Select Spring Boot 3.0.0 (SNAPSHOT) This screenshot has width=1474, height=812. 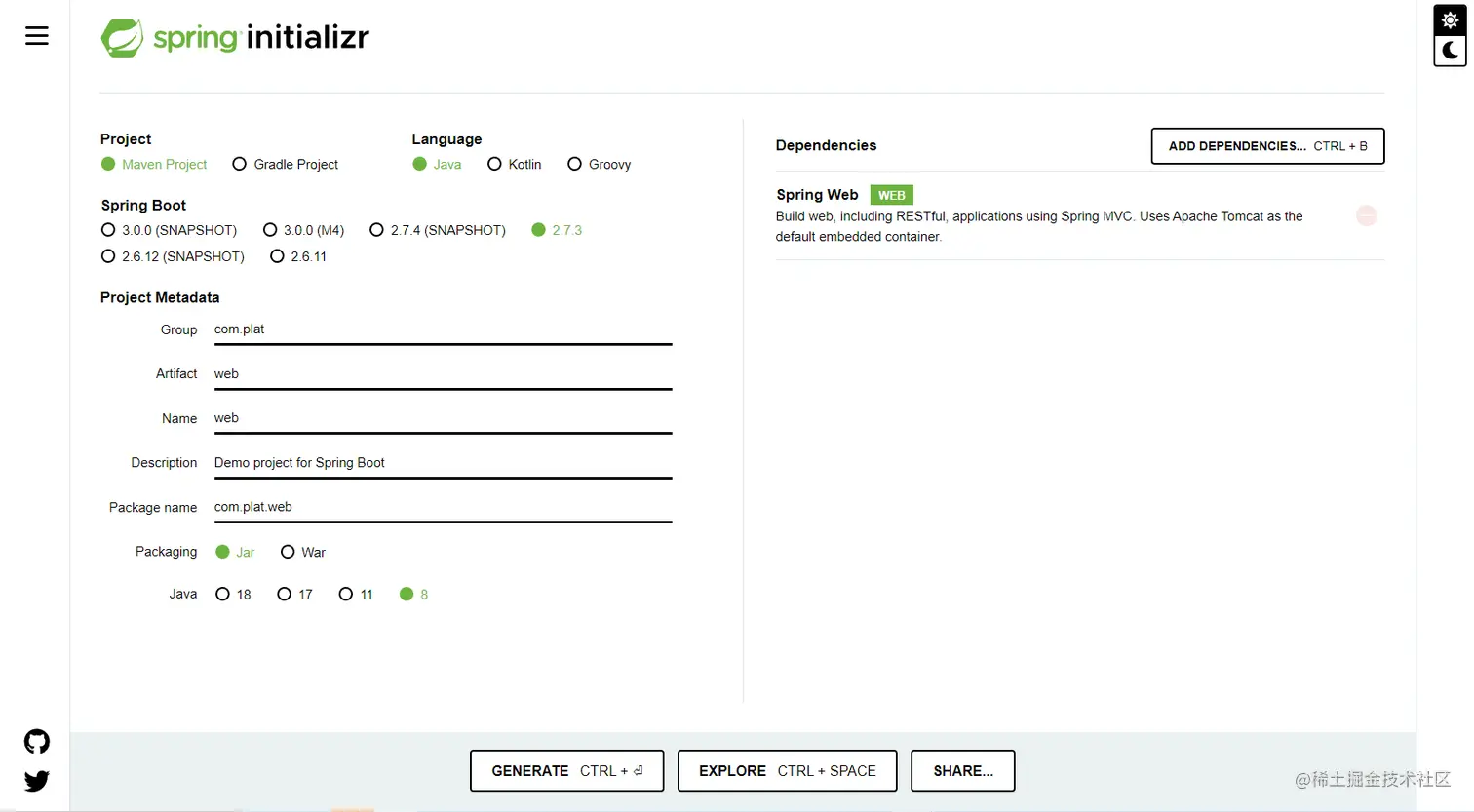(170, 230)
